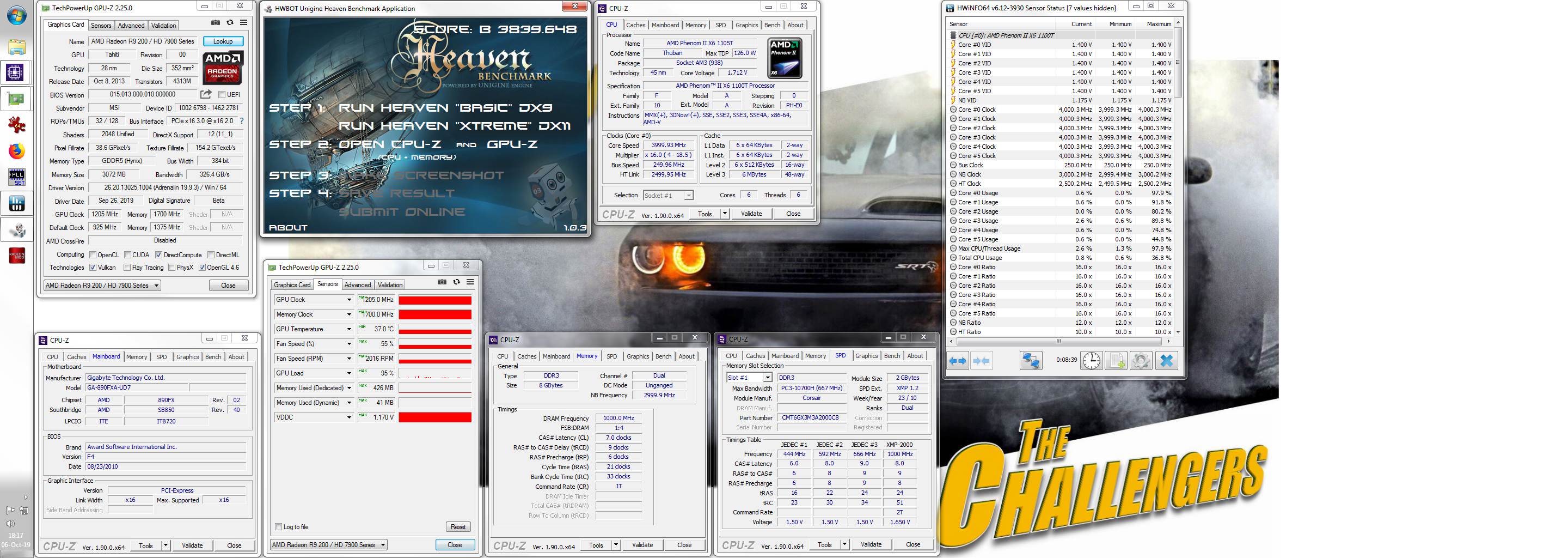Switch to Validation tab in GPU-Z Sensors window
This screenshot has width=1568, height=558.
click(x=390, y=285)
